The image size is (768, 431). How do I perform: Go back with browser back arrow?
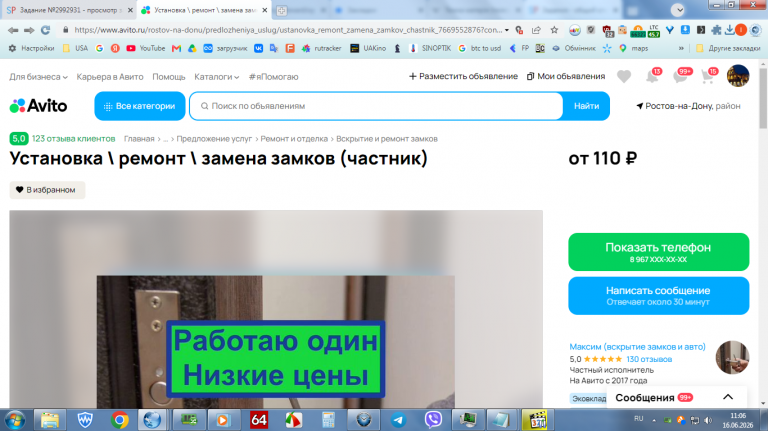pyautogui.click(x=13, y=30)
